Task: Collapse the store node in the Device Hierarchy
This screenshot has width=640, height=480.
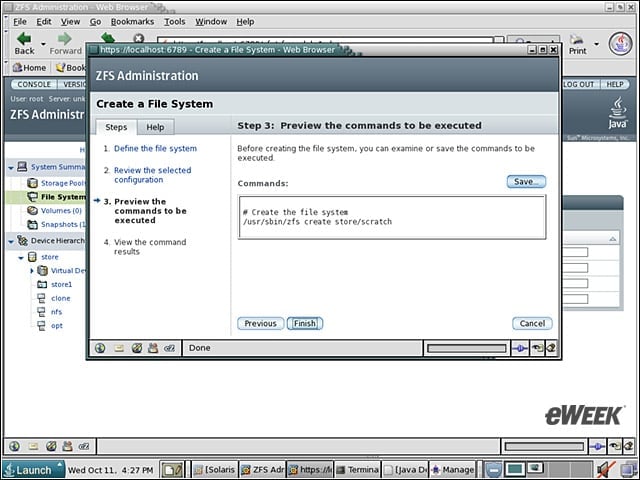Action: [x=21, y=258]
